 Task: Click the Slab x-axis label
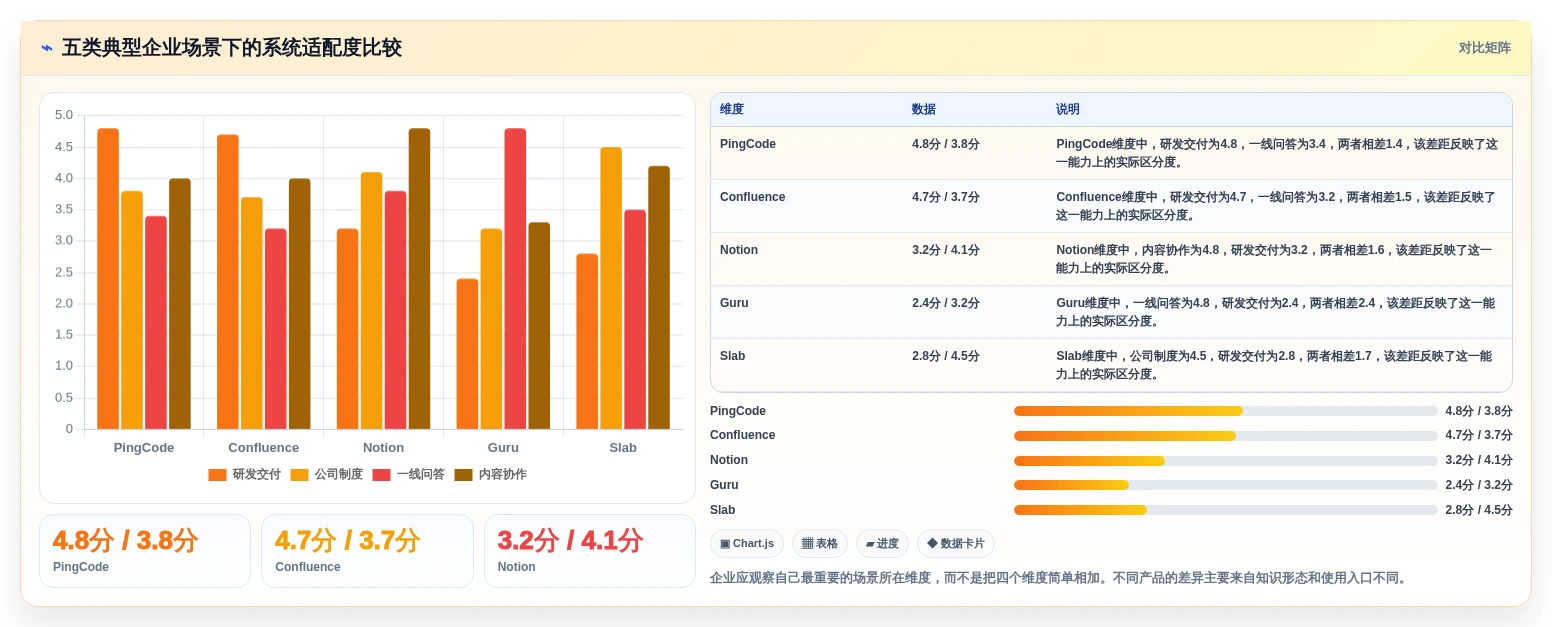623,448
